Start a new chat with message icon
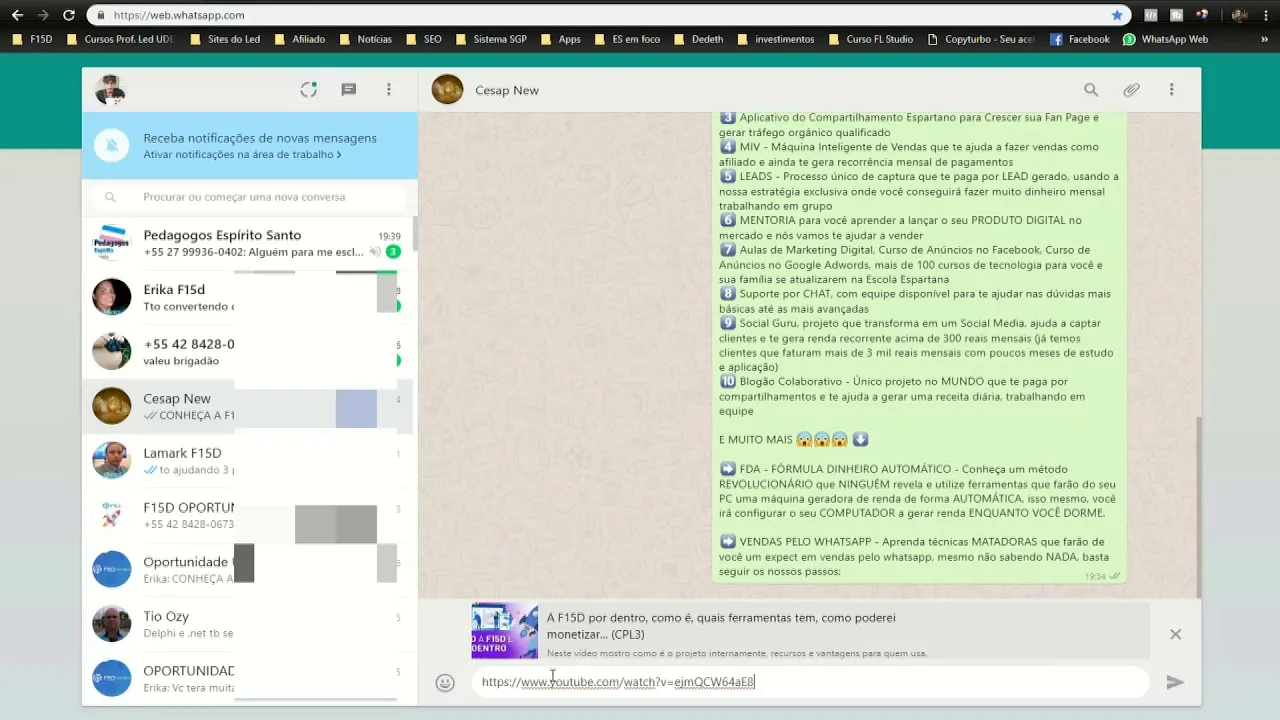Screen dimensions: 1280x720 point(349,90)
